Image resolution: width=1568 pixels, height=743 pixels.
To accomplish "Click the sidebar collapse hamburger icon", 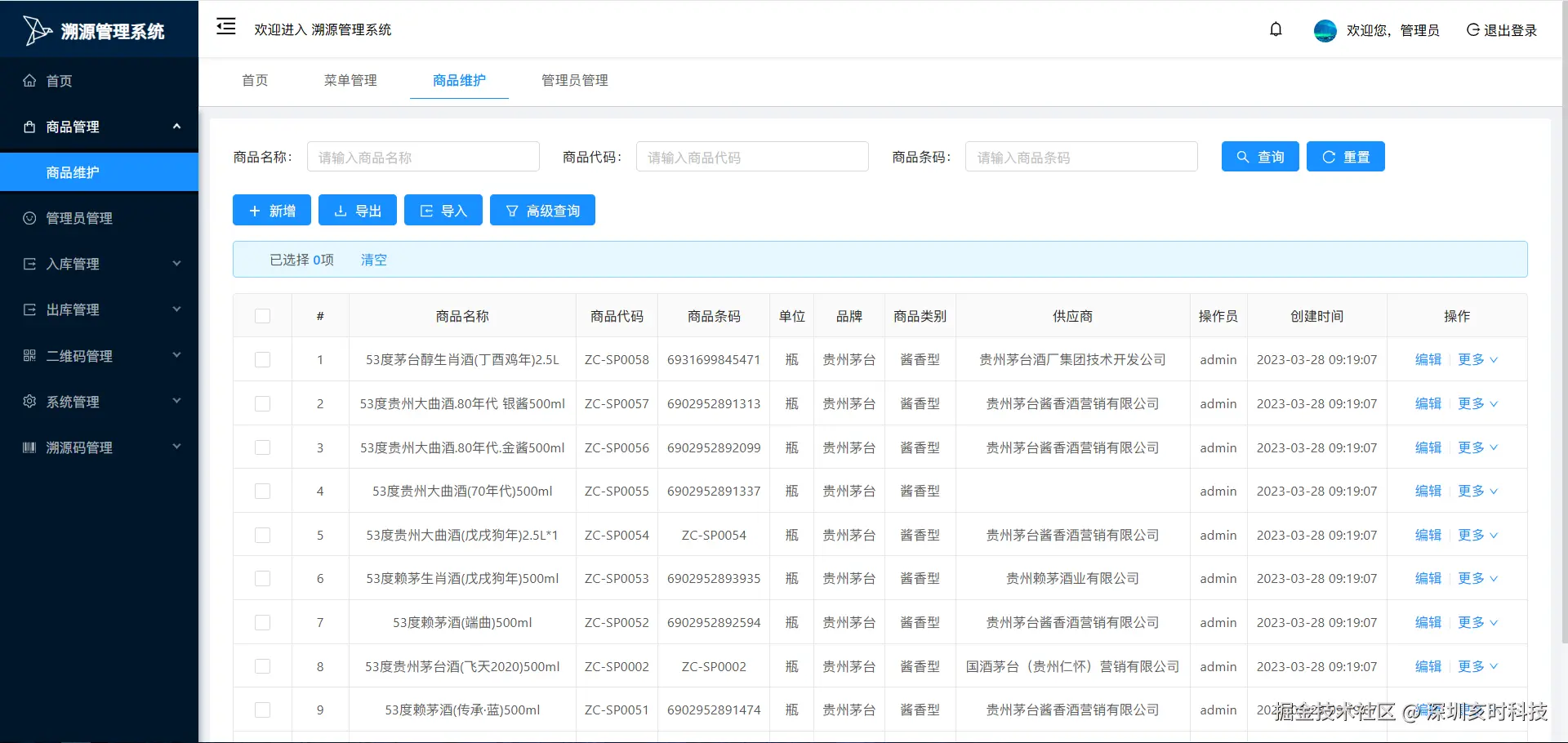I will coord(226,27).
